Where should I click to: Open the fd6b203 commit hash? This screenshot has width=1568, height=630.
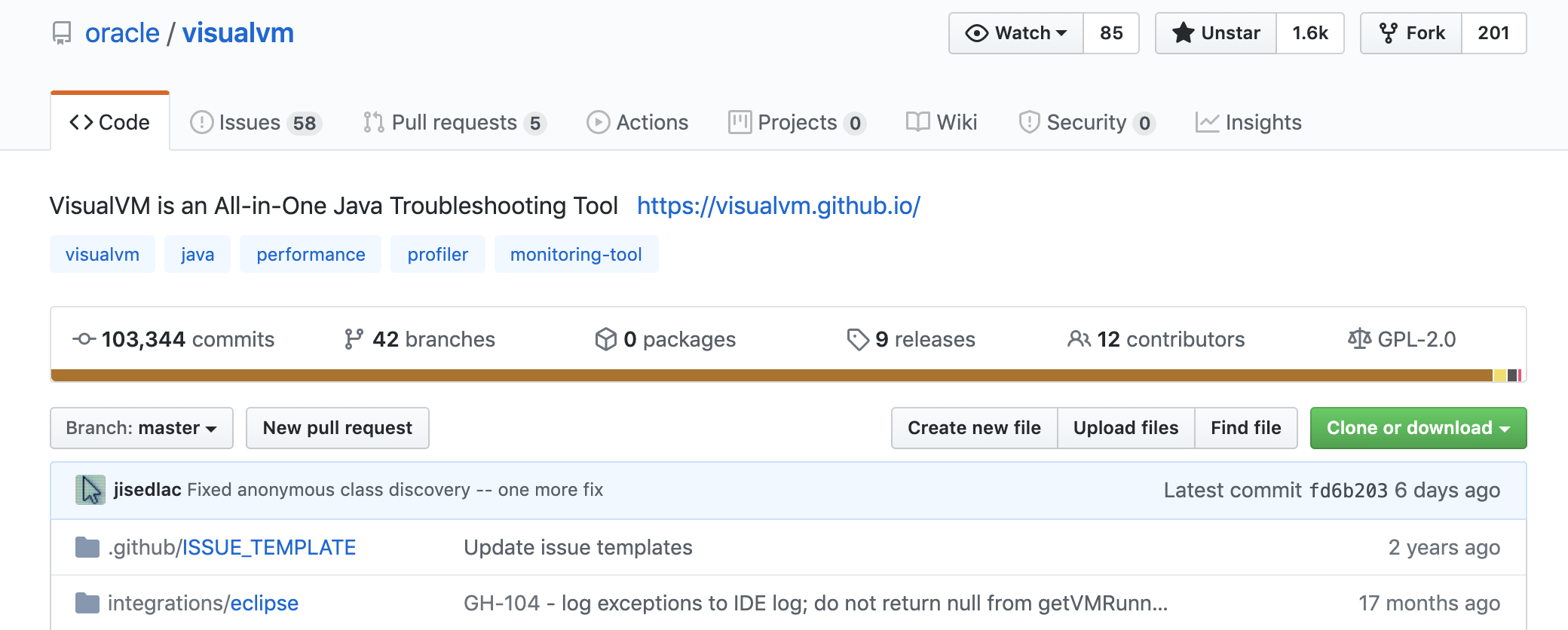[x=1349, y=491]
